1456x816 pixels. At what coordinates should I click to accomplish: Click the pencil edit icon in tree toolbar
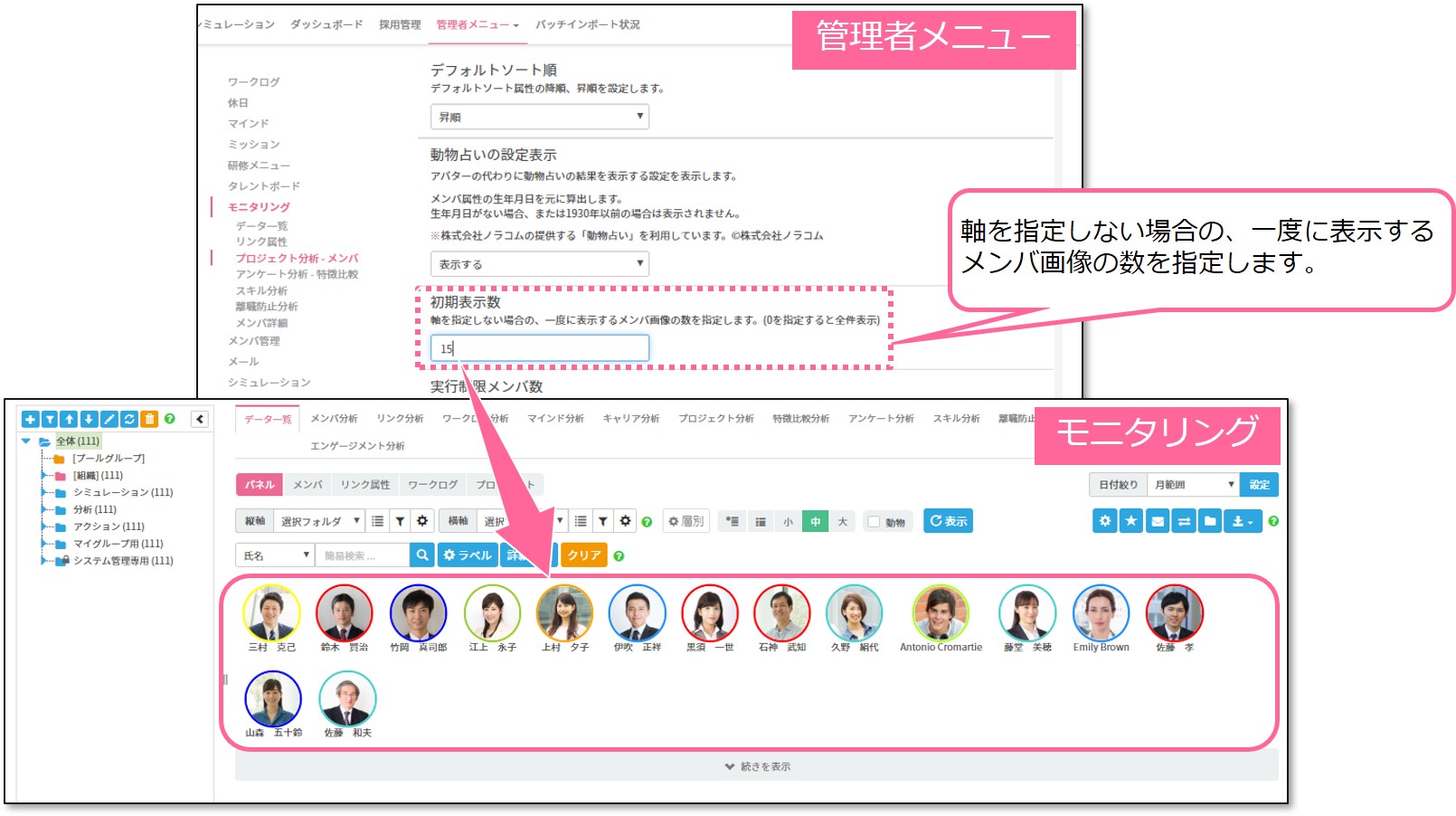tap(109, 419)
